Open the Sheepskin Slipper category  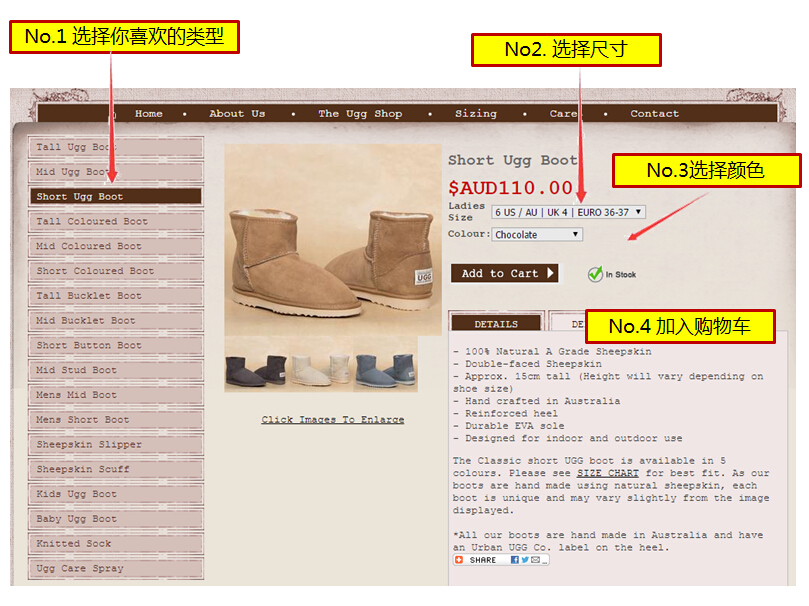(x=116, y=444)
